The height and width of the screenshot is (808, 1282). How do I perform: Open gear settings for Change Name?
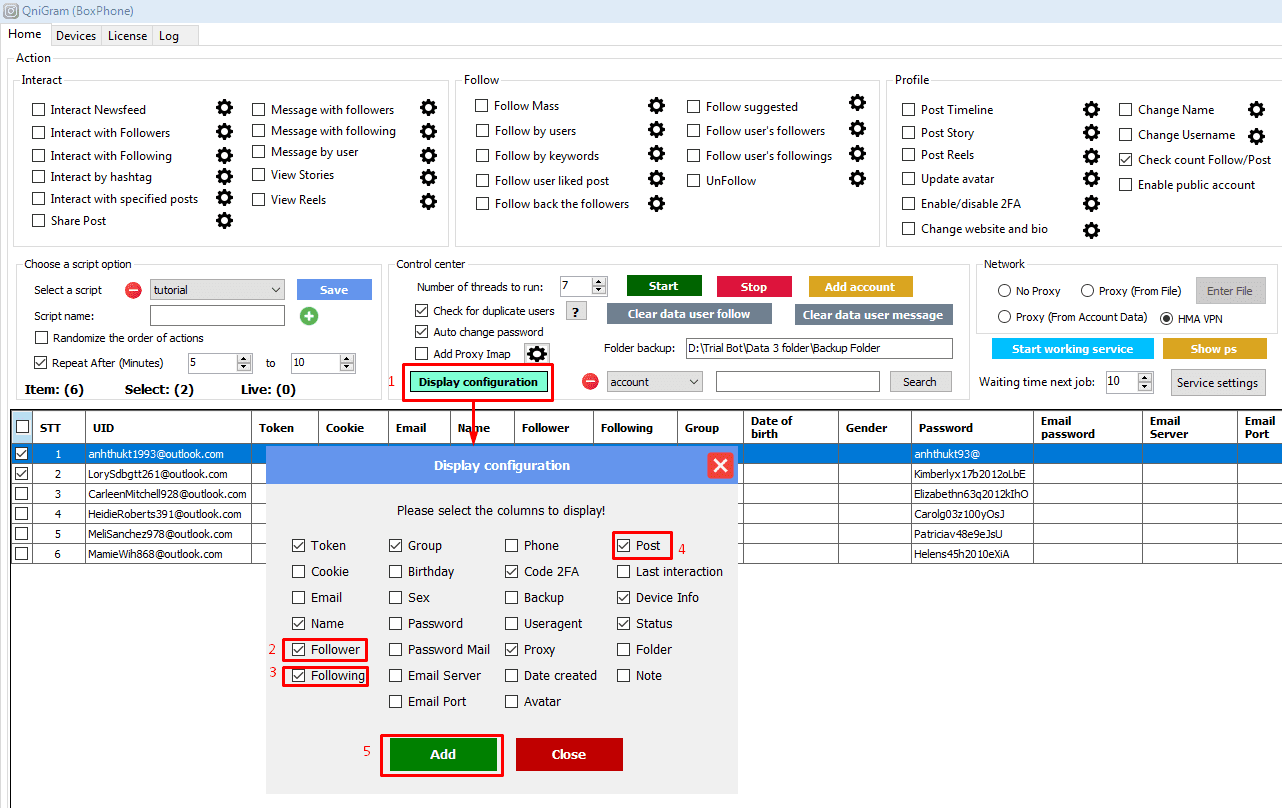1256,110
